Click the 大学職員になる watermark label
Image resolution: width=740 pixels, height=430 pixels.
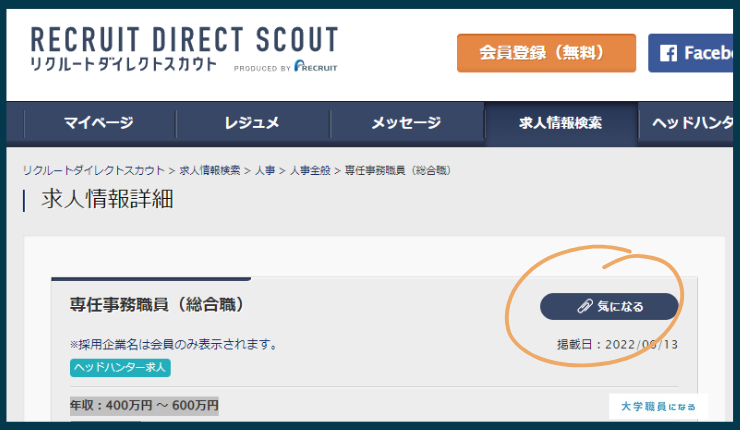tap(658, 407)
